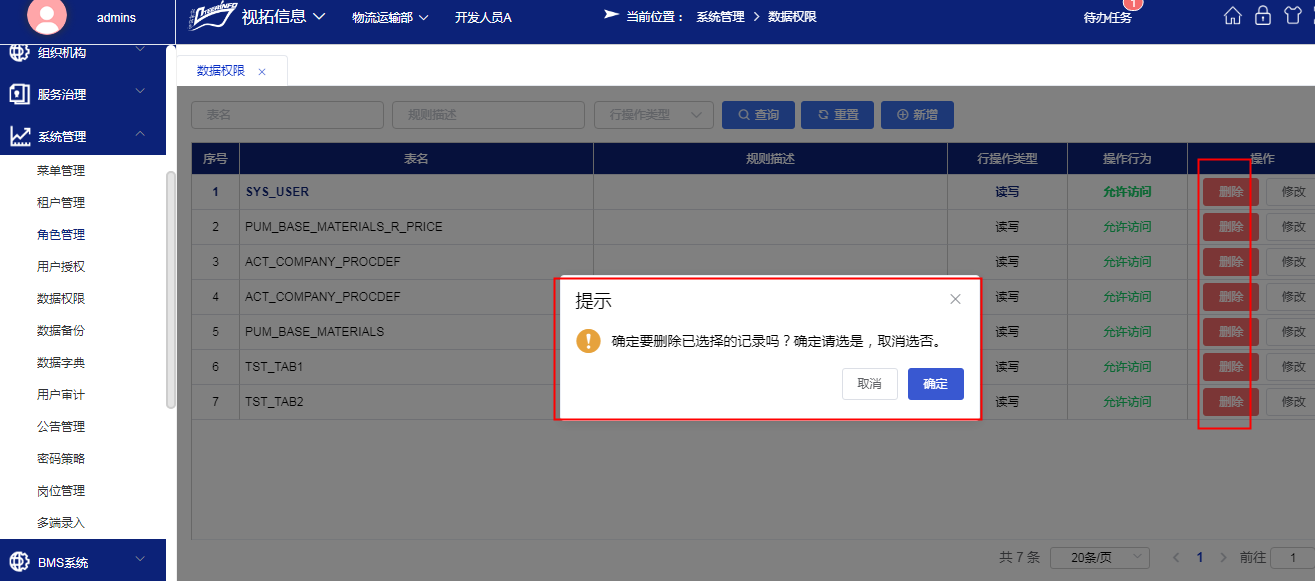Image resolution: width=1315 pixels, height=581 pixels.
Task: Open 数据权限 in sidebar menu
Action: pos(61,299)
